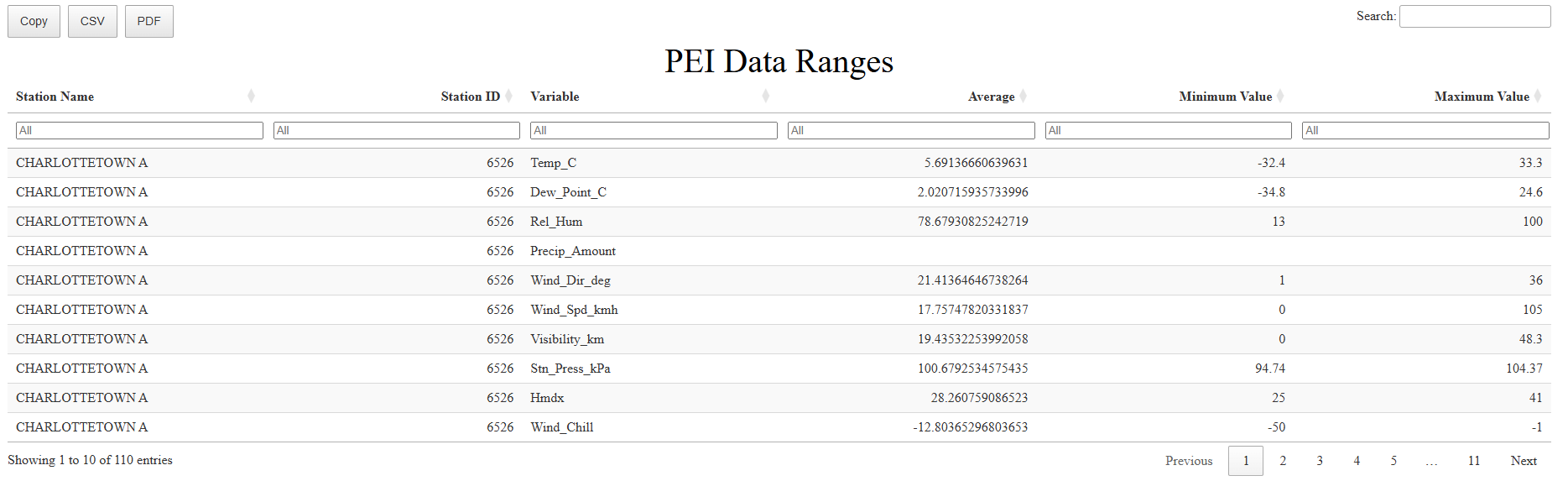Toggle sort icon on Average column

pos(1023,97)
